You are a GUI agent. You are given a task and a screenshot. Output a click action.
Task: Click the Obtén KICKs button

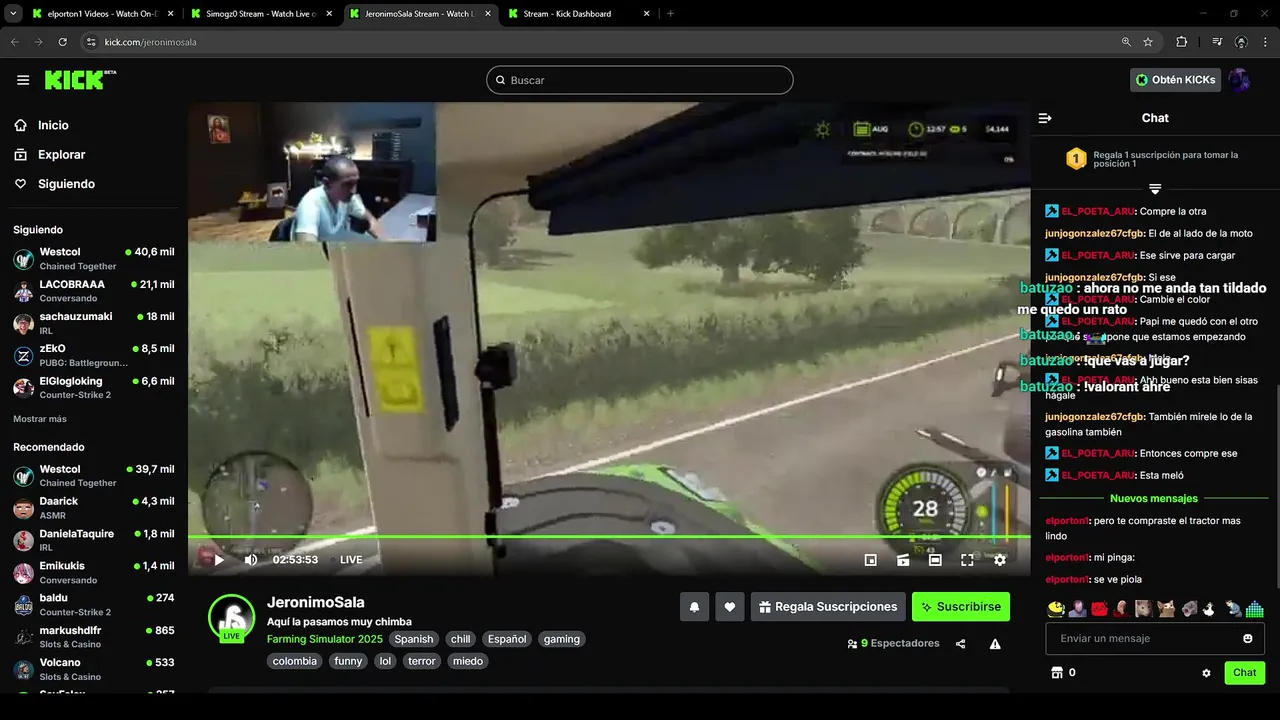(x=1176, y=80)
